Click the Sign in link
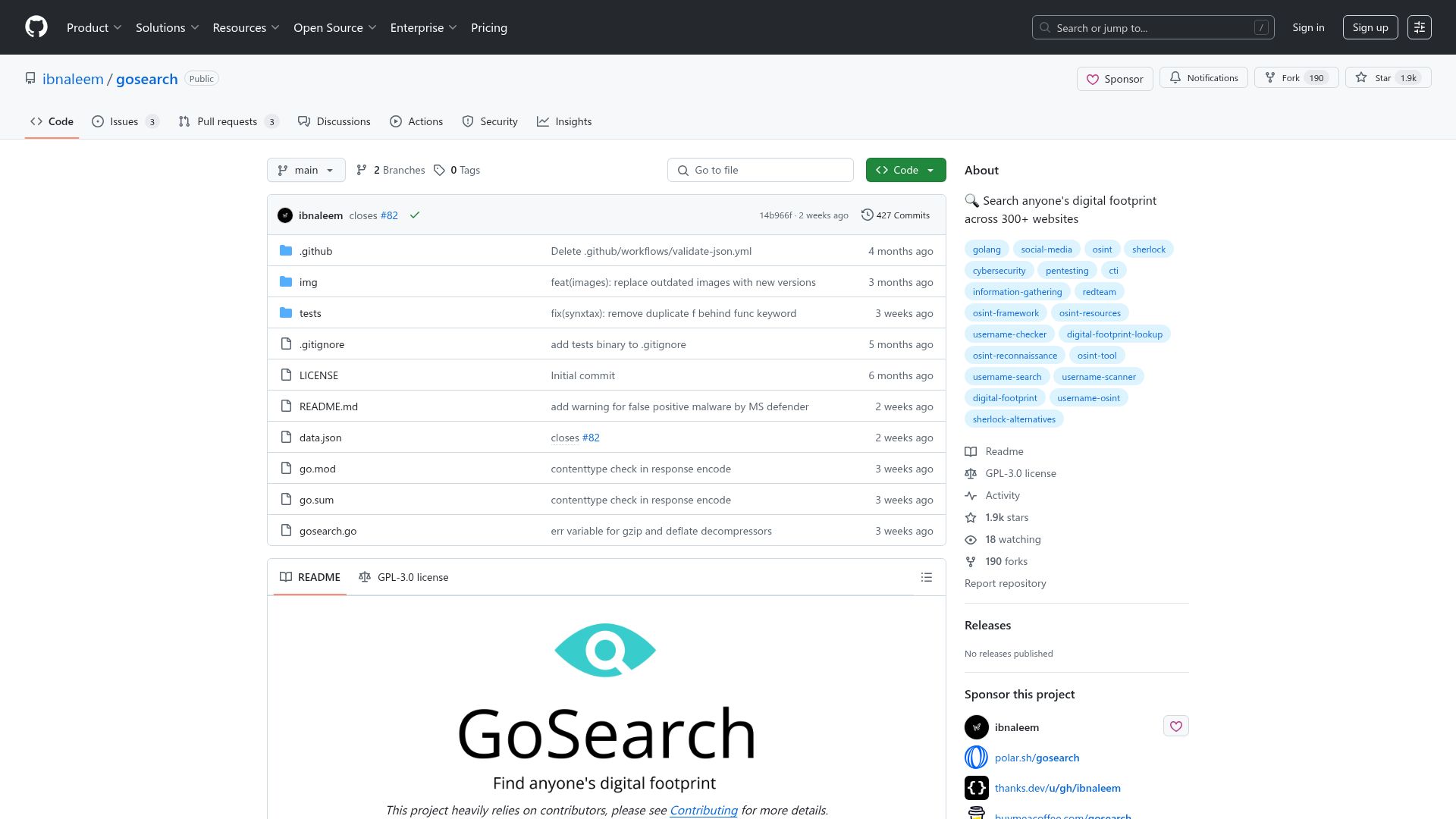This screenshot has width=1456, height=819. coord(1309,27)
